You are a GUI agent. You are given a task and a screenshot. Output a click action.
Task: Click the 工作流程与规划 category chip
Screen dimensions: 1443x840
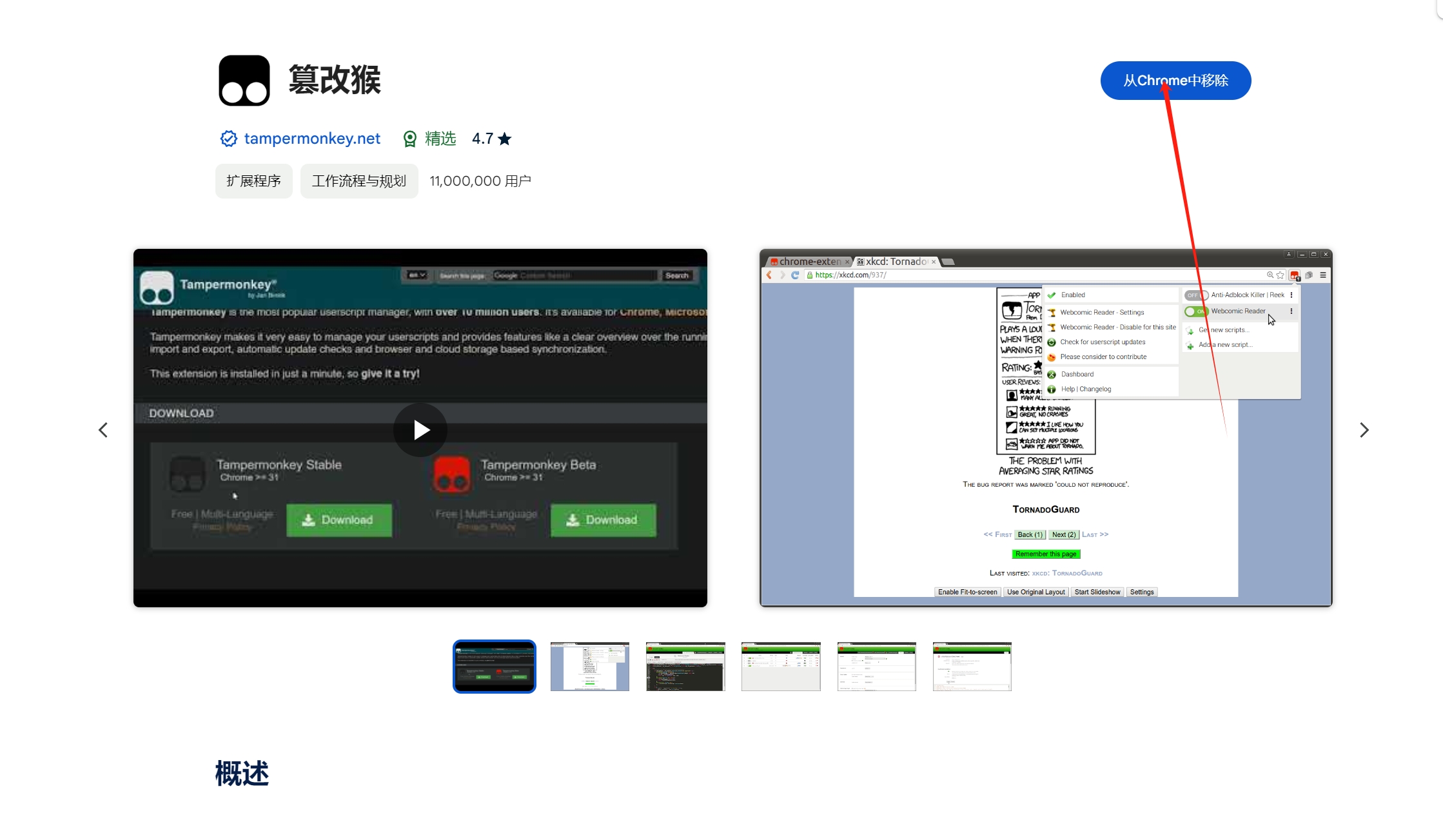pyautogui.click(x=359, y=181)
